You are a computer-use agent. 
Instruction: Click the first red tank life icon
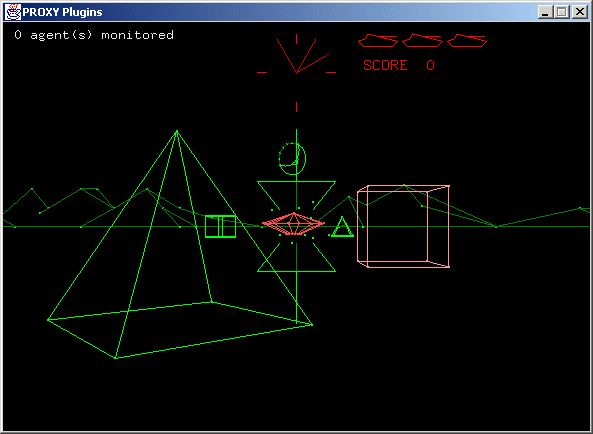click(378, 40)
